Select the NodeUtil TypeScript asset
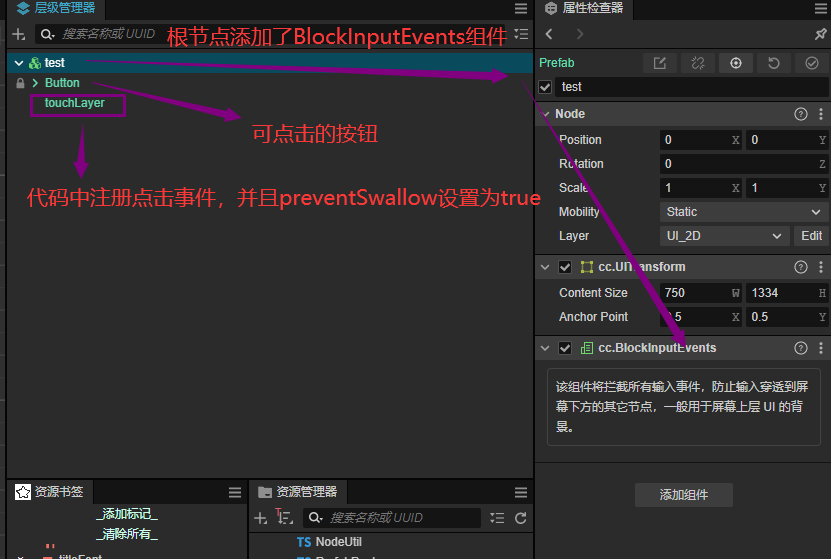Screen dimensions: 831x559 click(x=329, y=542)
